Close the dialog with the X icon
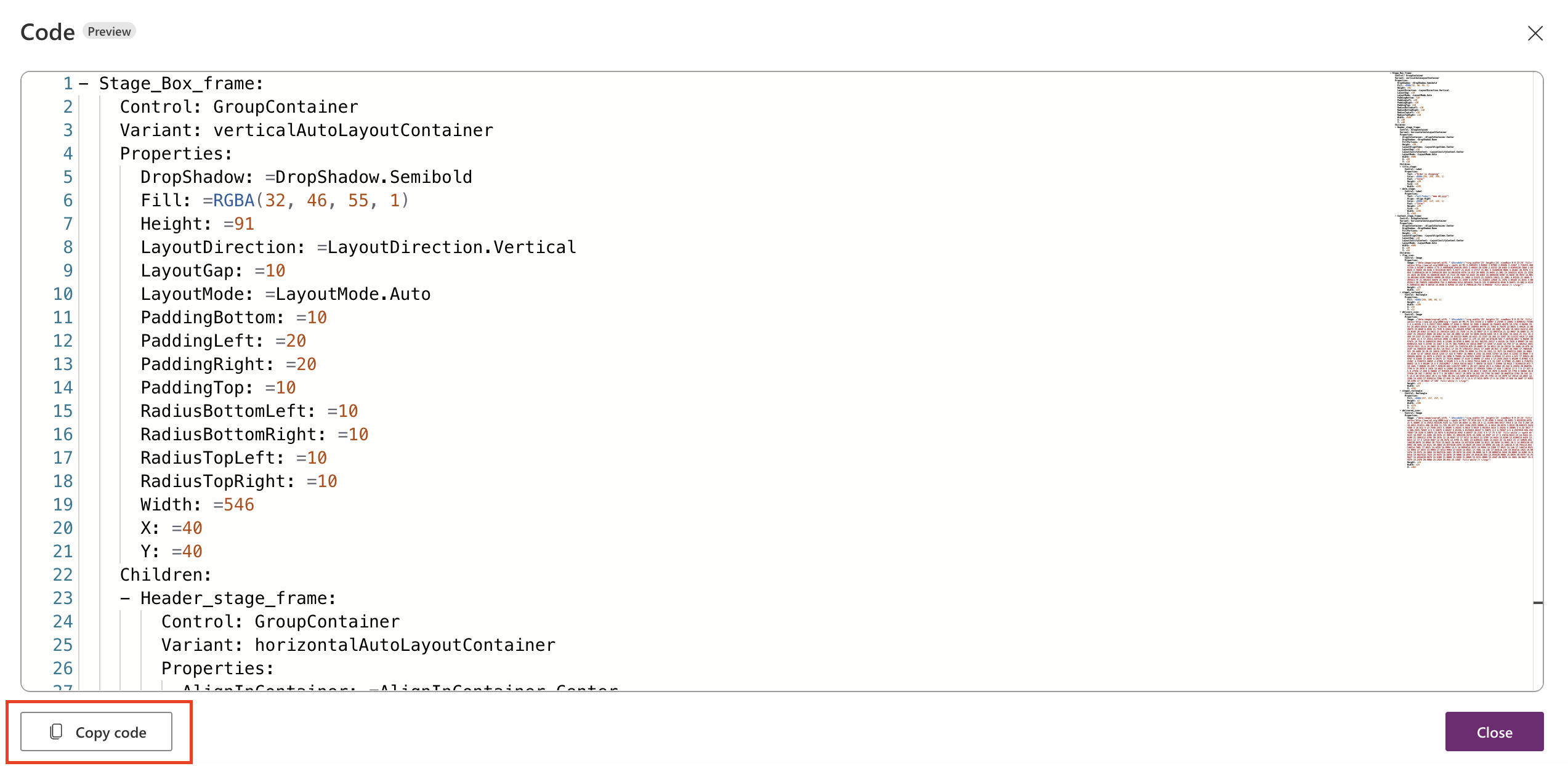The width and height of the screenshot is (1568, 766). point(1535,33)
